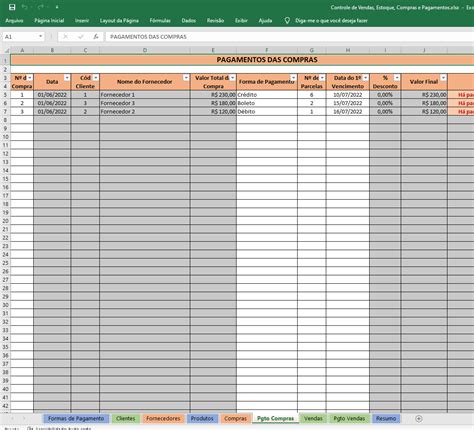This screenshot has height=430, width=474.
Task: Click the formula bar cancel X icon
Action: click(65, 37)
